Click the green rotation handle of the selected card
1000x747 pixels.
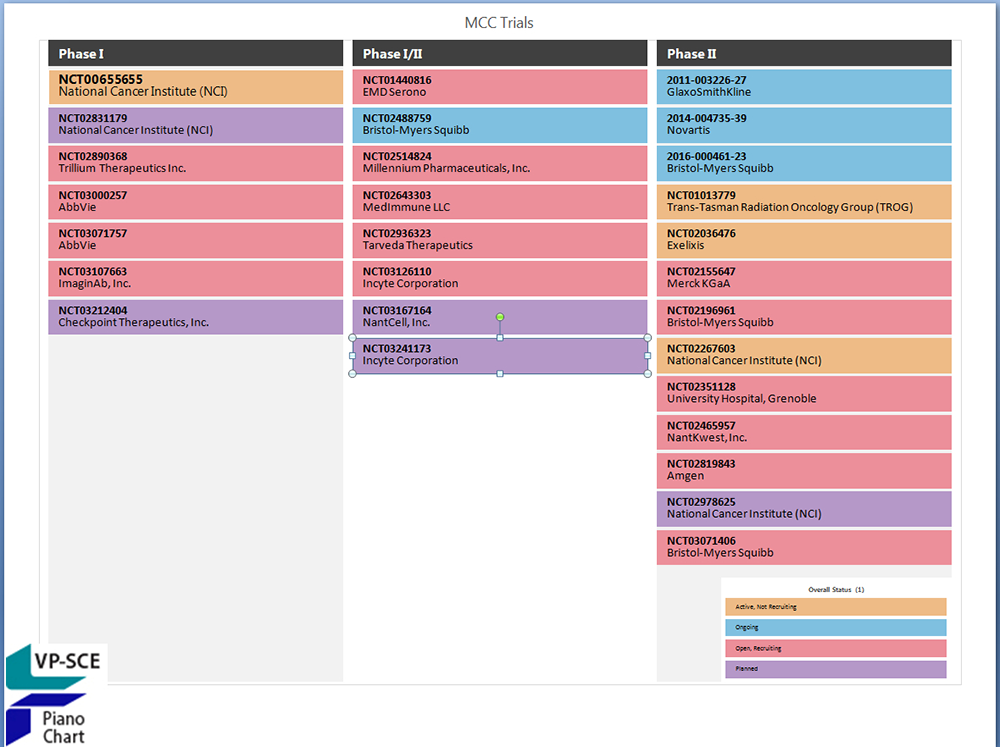(500, 317)
